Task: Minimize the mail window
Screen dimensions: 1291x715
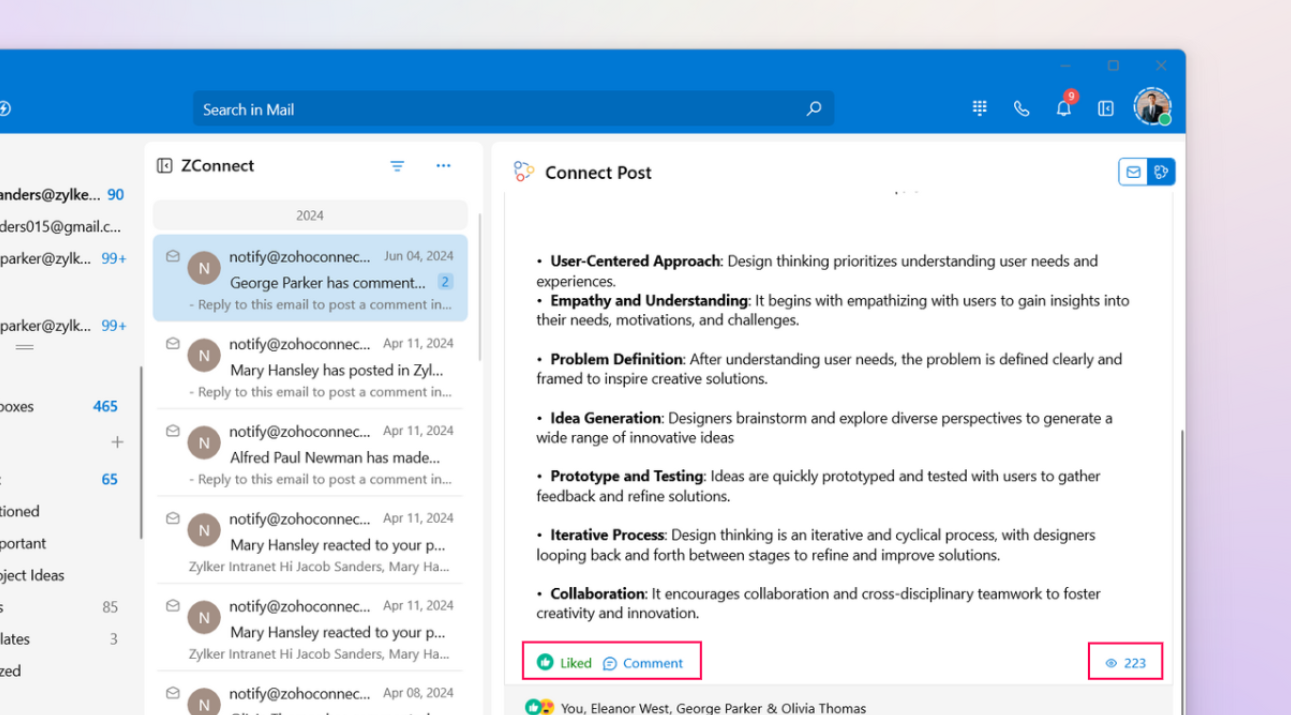Action: [1066, 66]
